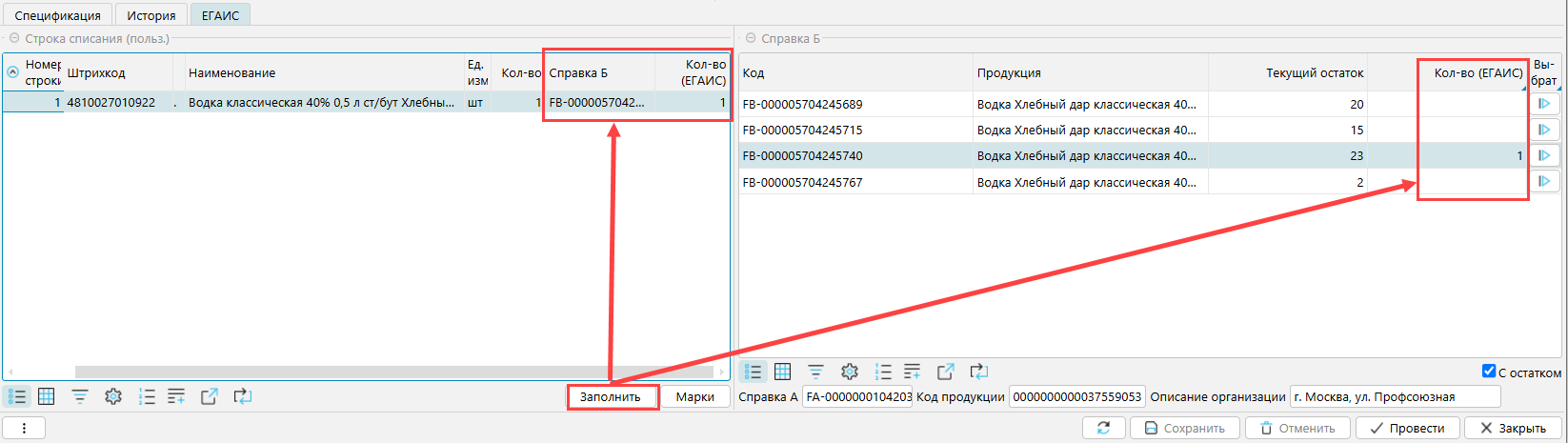Switch left table to grid view
Image resolution: width=1568 pixels, height=443 pixels.
coord(46,396)
